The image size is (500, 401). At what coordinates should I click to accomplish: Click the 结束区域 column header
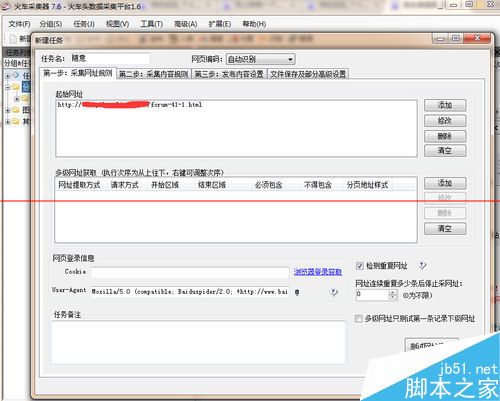pyautogui.click(x=212, y=185)
